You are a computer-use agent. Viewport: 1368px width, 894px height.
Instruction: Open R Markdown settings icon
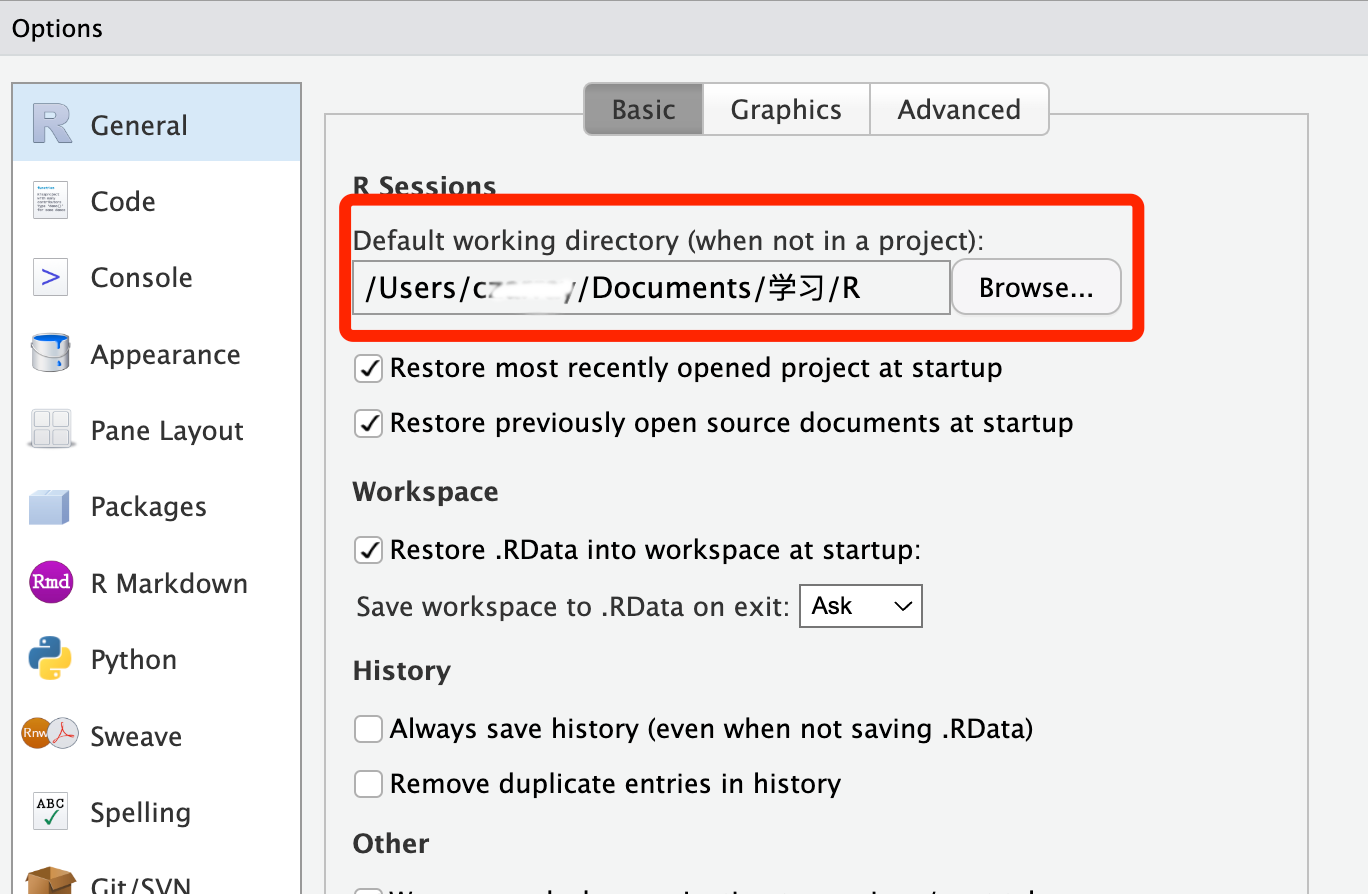51,583
